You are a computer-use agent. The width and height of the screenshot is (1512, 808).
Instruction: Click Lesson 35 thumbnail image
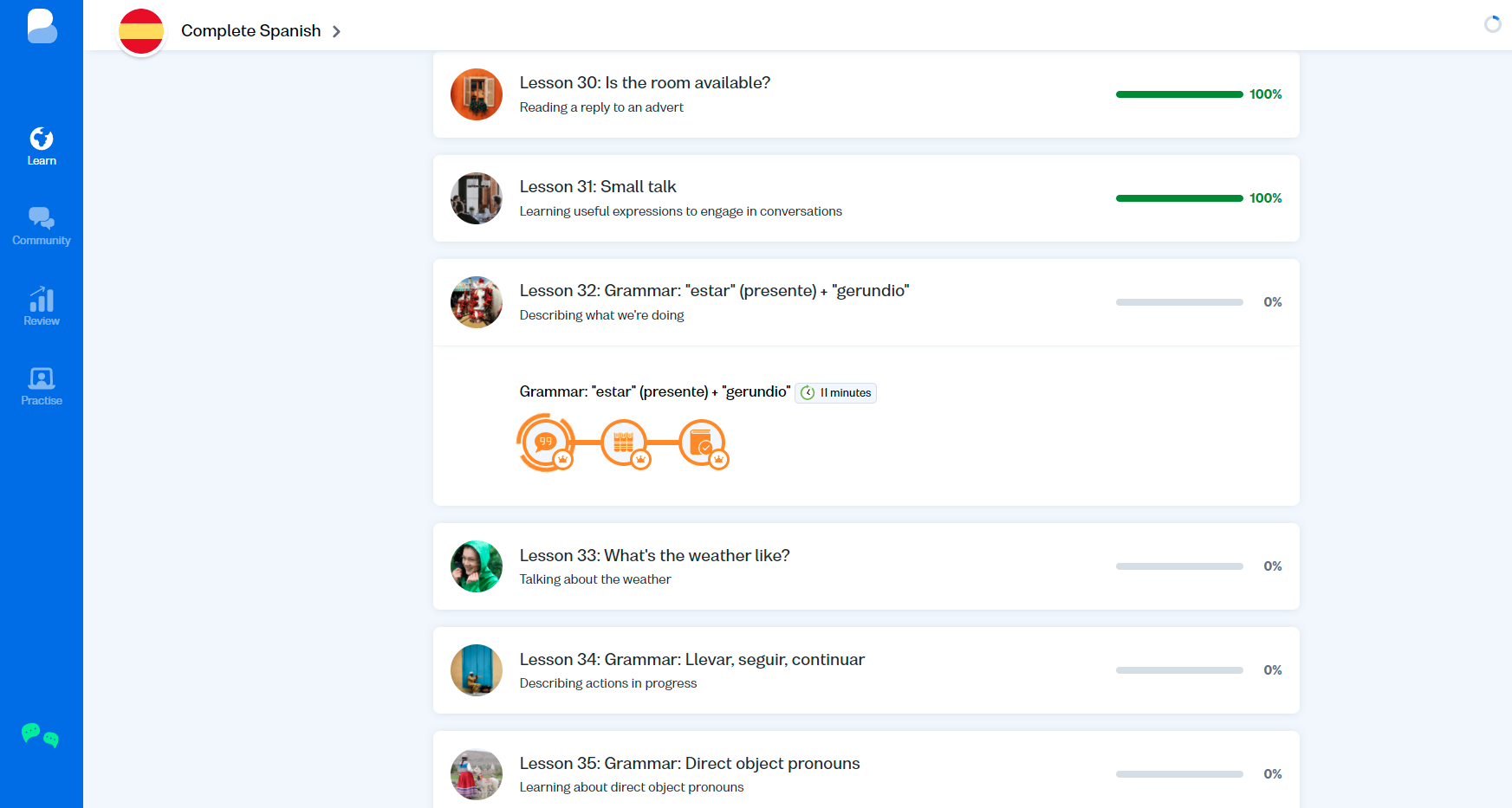click(477, 774)
